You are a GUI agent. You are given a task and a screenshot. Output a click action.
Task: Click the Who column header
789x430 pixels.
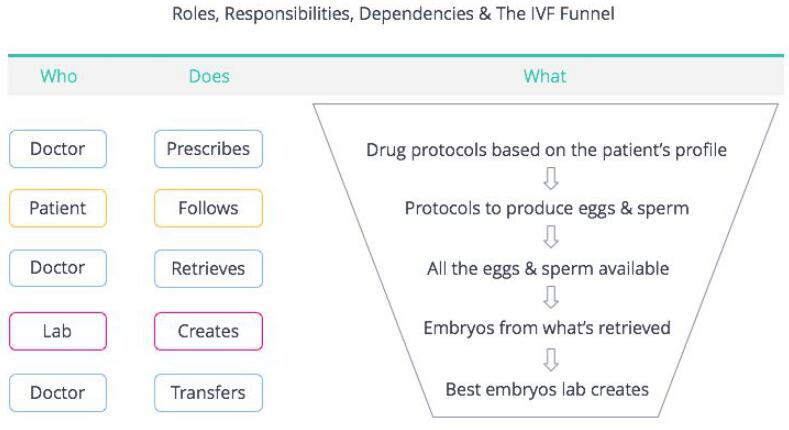[x=59, y=76]
